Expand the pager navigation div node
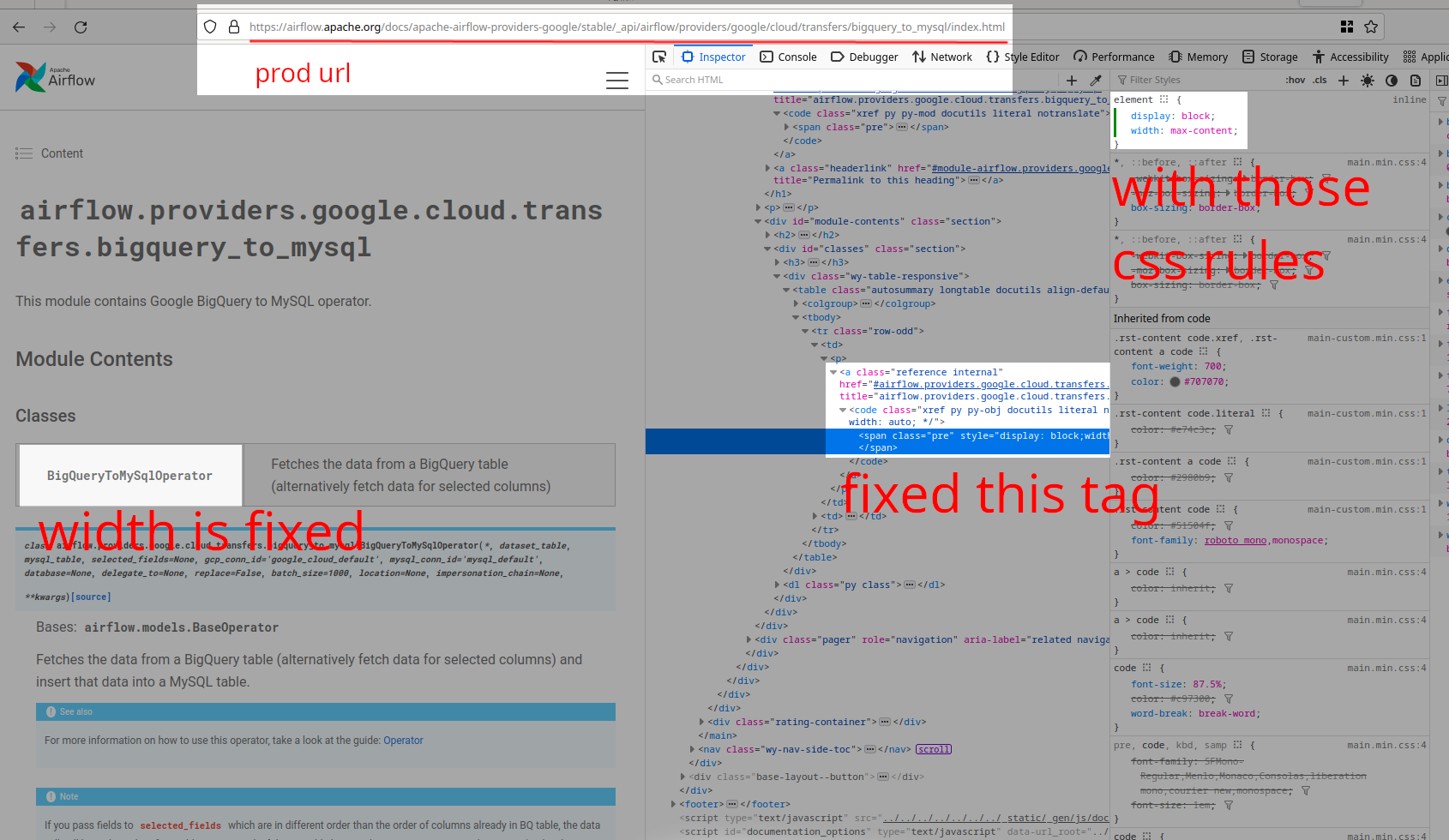Image resolution: width=1449 pixels, height=840 pixels. 749,639
